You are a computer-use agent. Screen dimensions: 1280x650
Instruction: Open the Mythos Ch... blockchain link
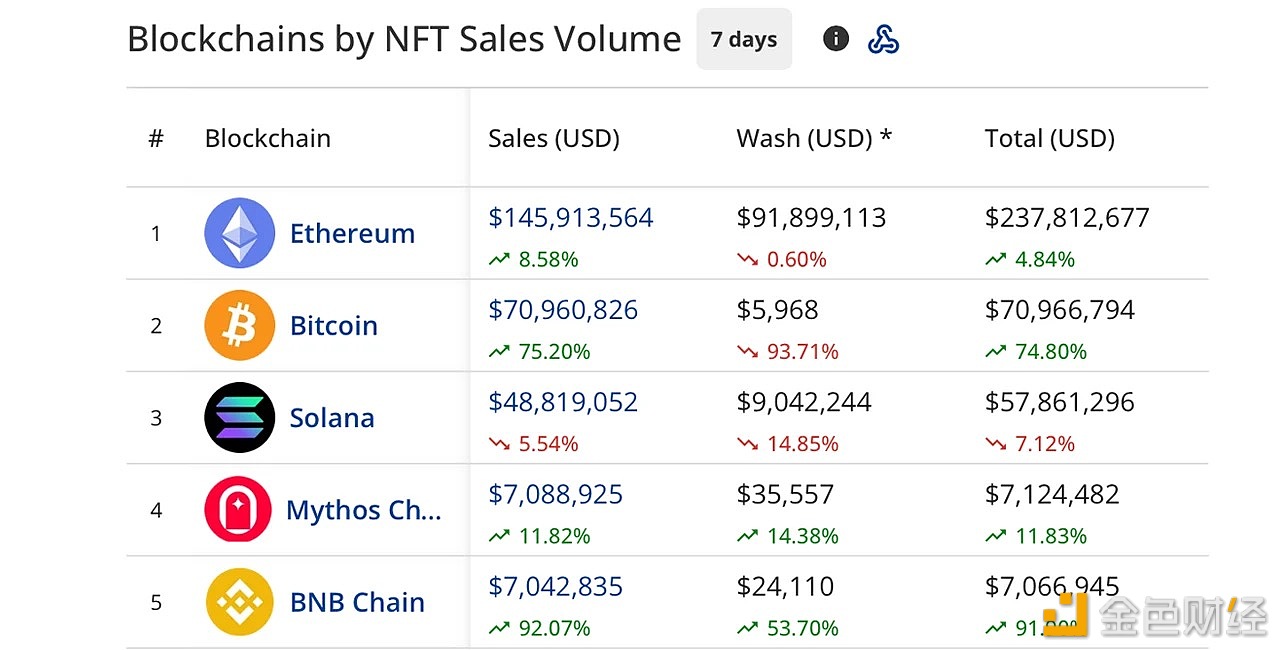pyautogui.click(x=364, y=510)
